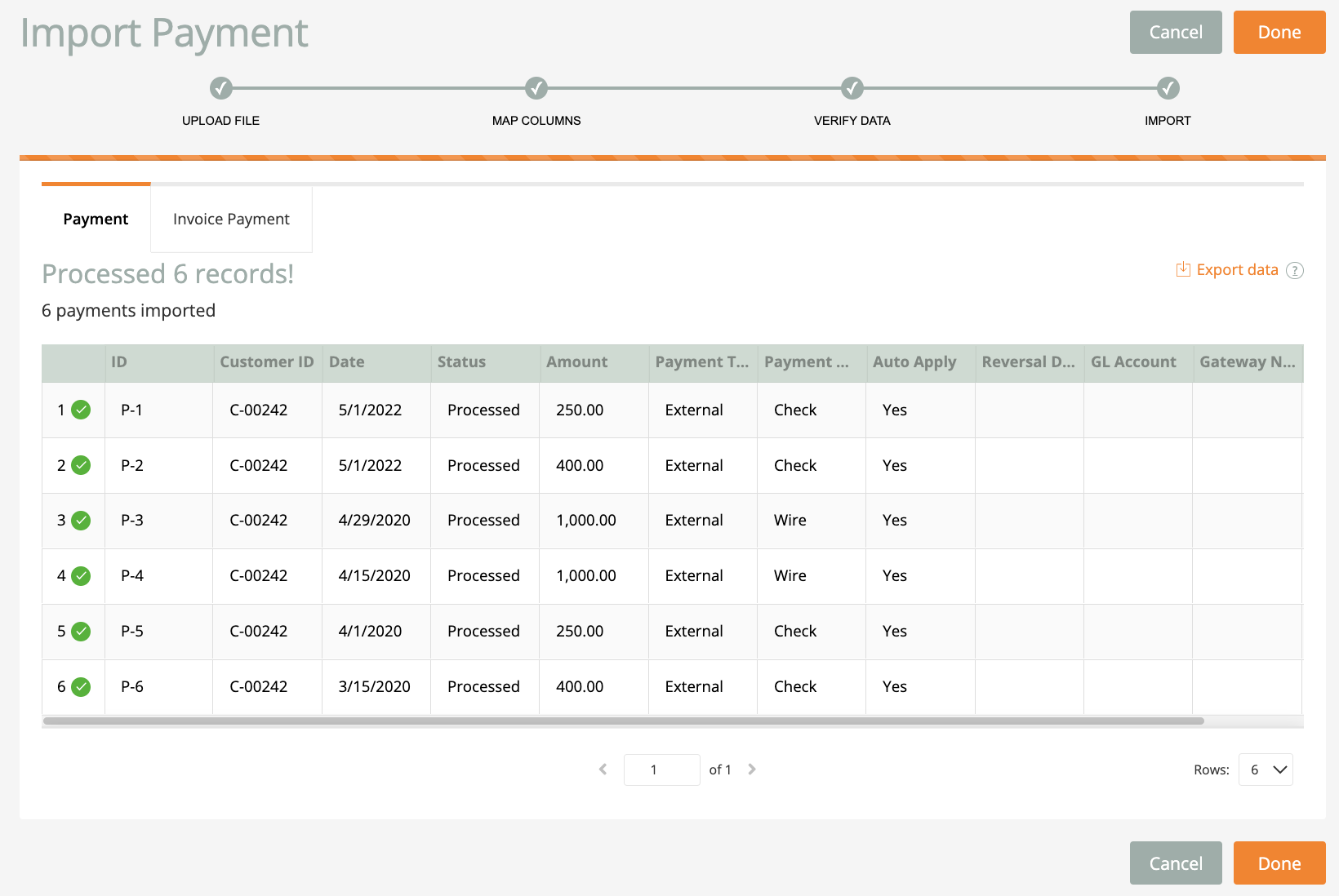This screenshot has width=1339, height=896.
Task: Click the bottom Cancel button
Action: pos(1176,863)
